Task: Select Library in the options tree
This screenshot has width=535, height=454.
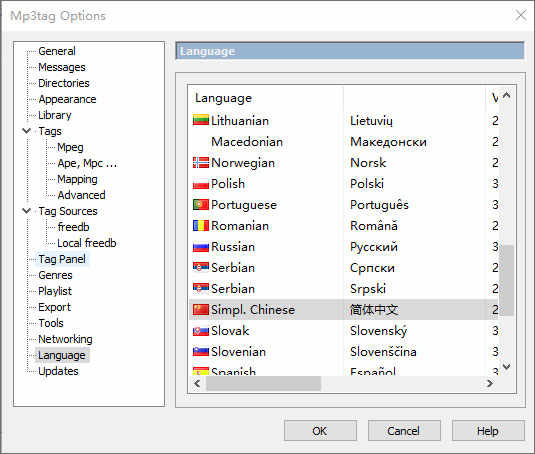Action: pyautogui.click(x=55, y=115)
